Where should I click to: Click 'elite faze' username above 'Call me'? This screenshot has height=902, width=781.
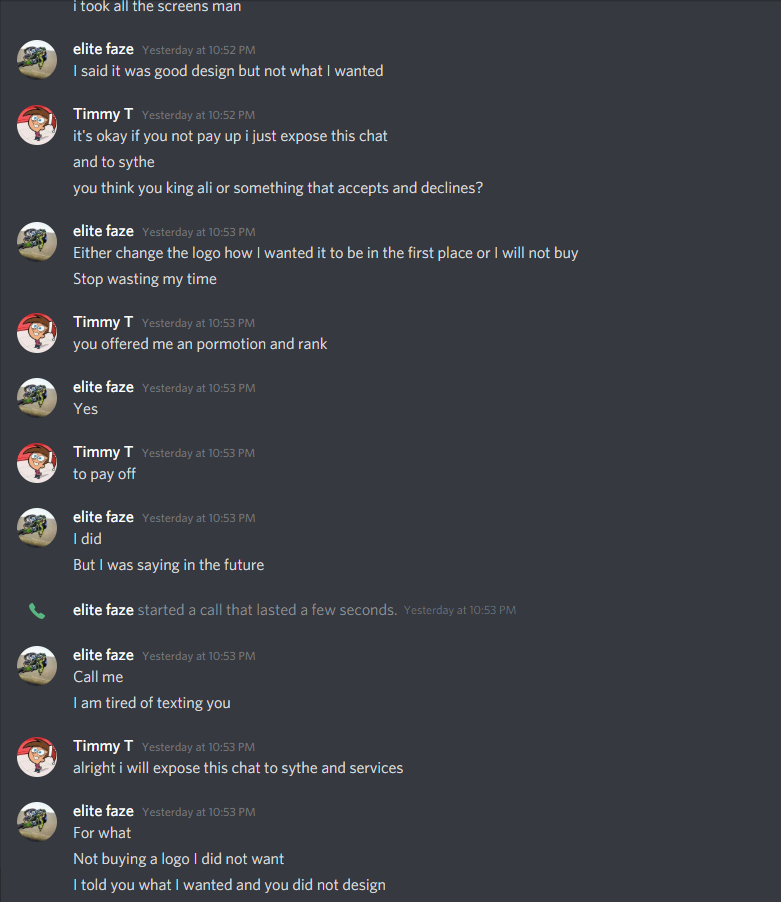point(104,655)
